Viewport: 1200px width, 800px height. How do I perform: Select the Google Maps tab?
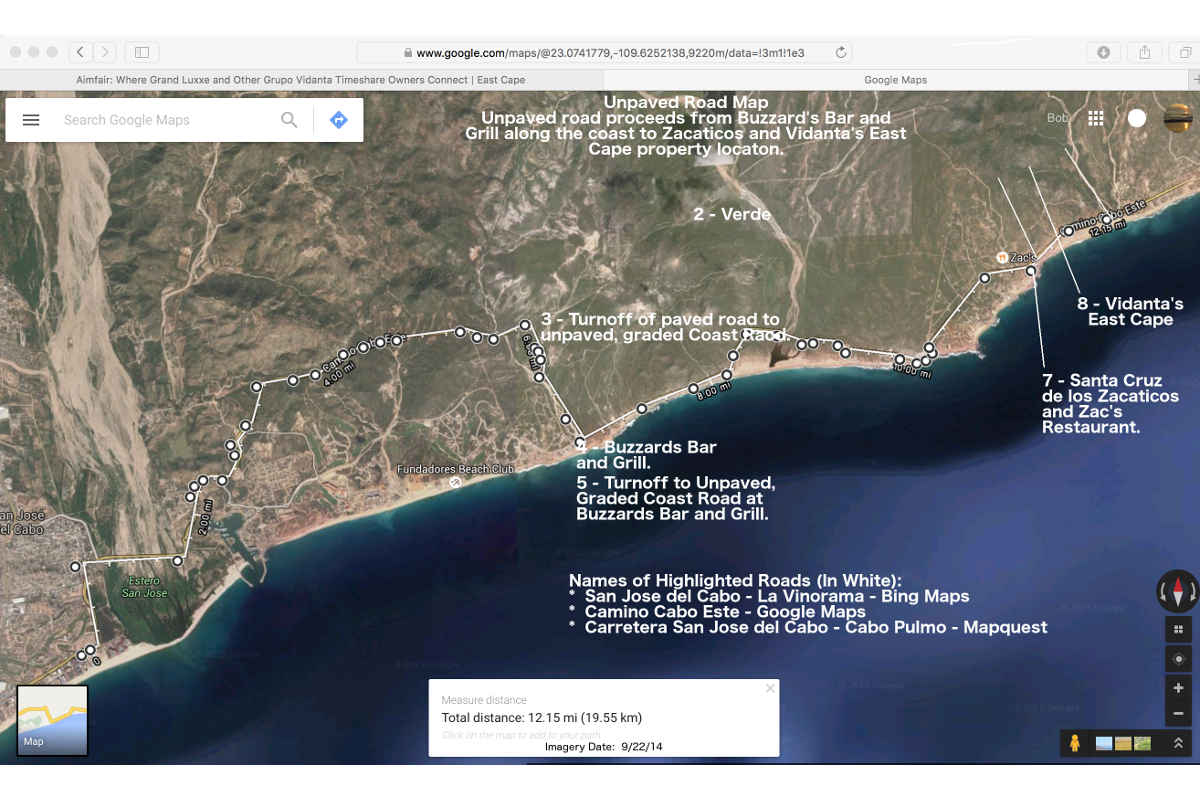[x=895, y=80]
